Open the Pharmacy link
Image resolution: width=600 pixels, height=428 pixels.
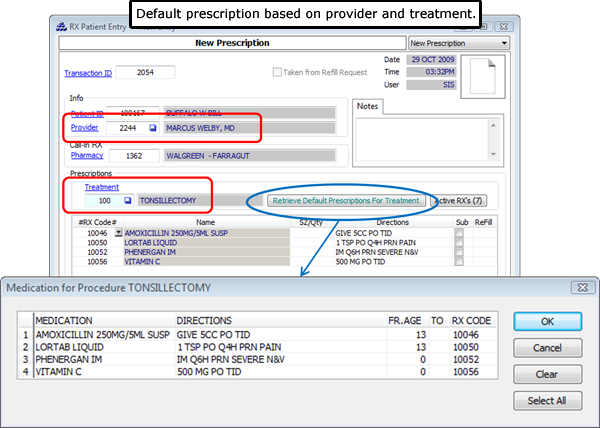86,156
